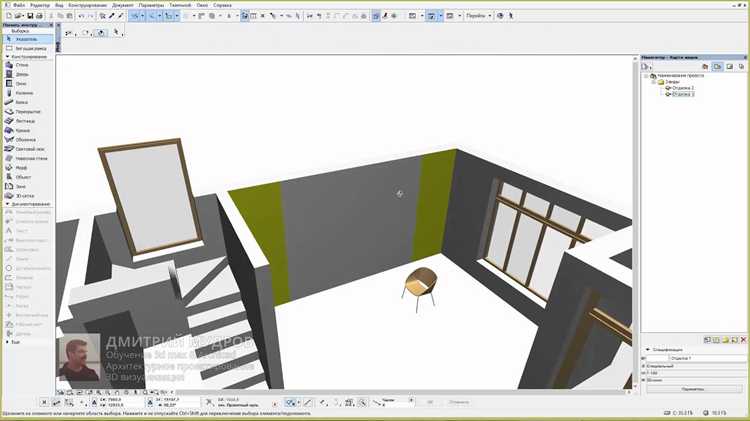This screenshot has width=750, height=421.
Task: Select the Wall (Стена) tool
Action: 28,65
